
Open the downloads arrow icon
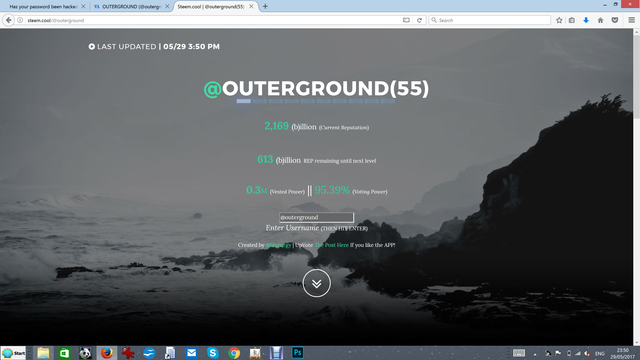[x=586, y=20]
